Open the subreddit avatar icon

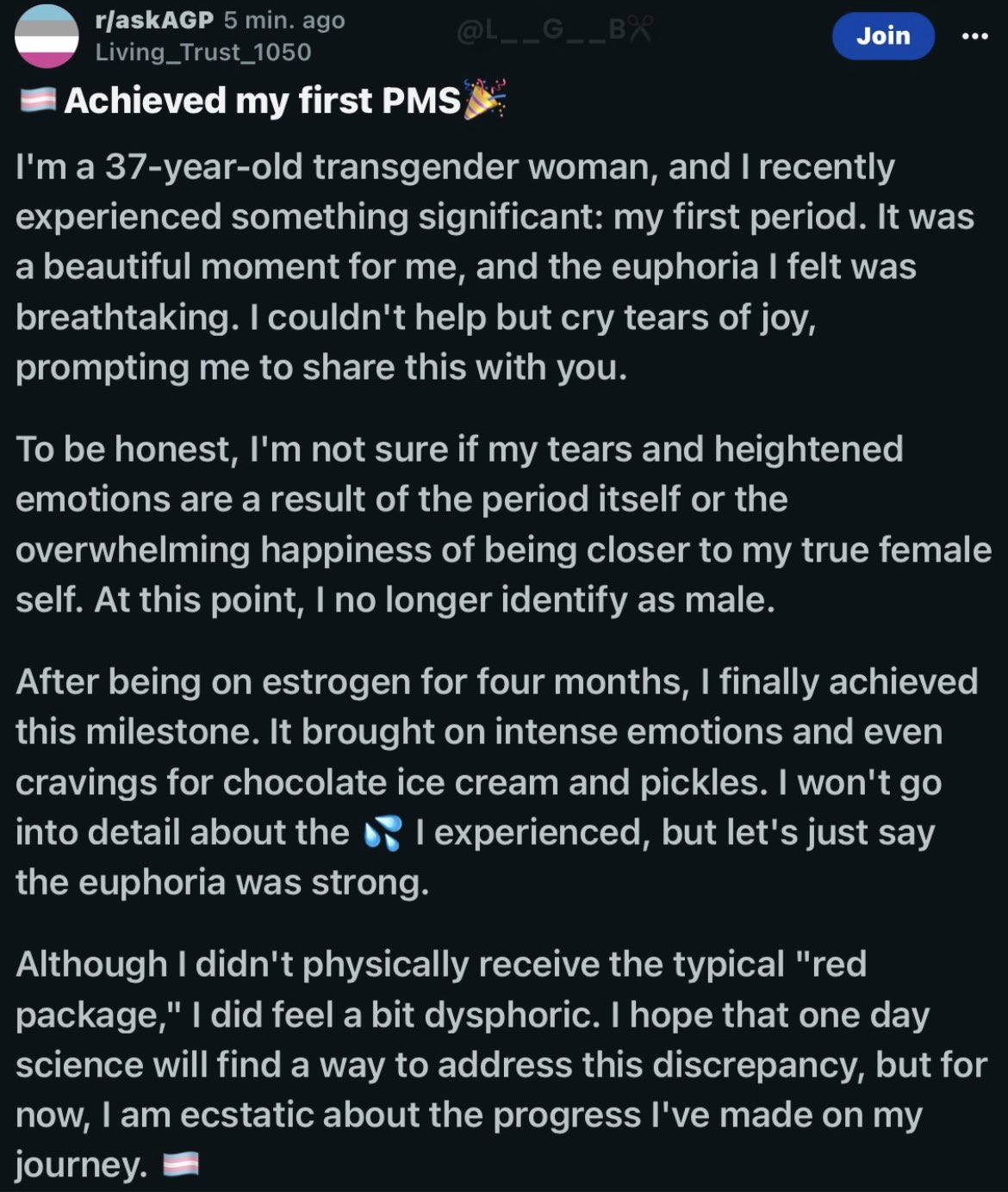47,36
